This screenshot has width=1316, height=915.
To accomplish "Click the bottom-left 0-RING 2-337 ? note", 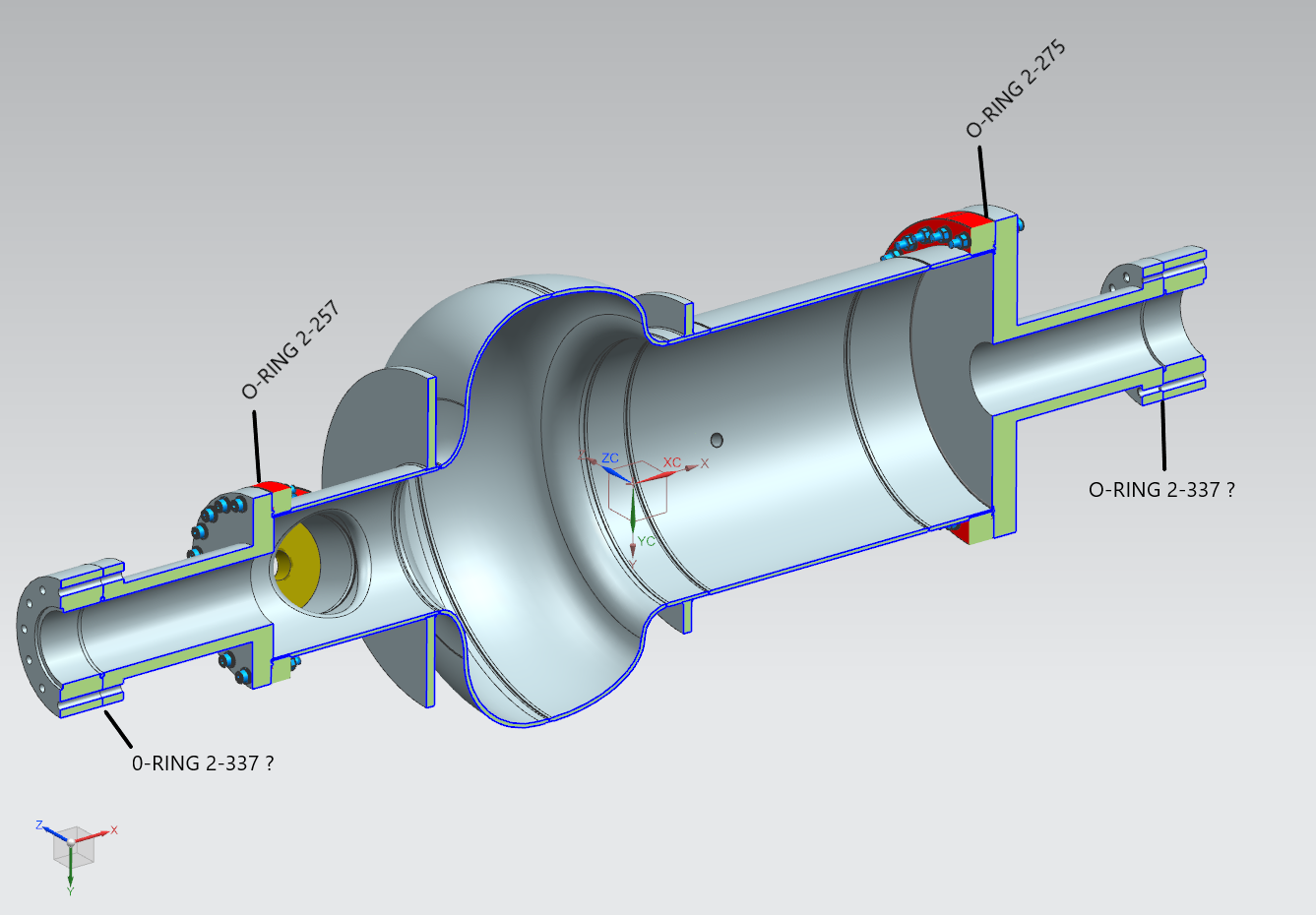I will pyautogui.click(x=203, y=762).
